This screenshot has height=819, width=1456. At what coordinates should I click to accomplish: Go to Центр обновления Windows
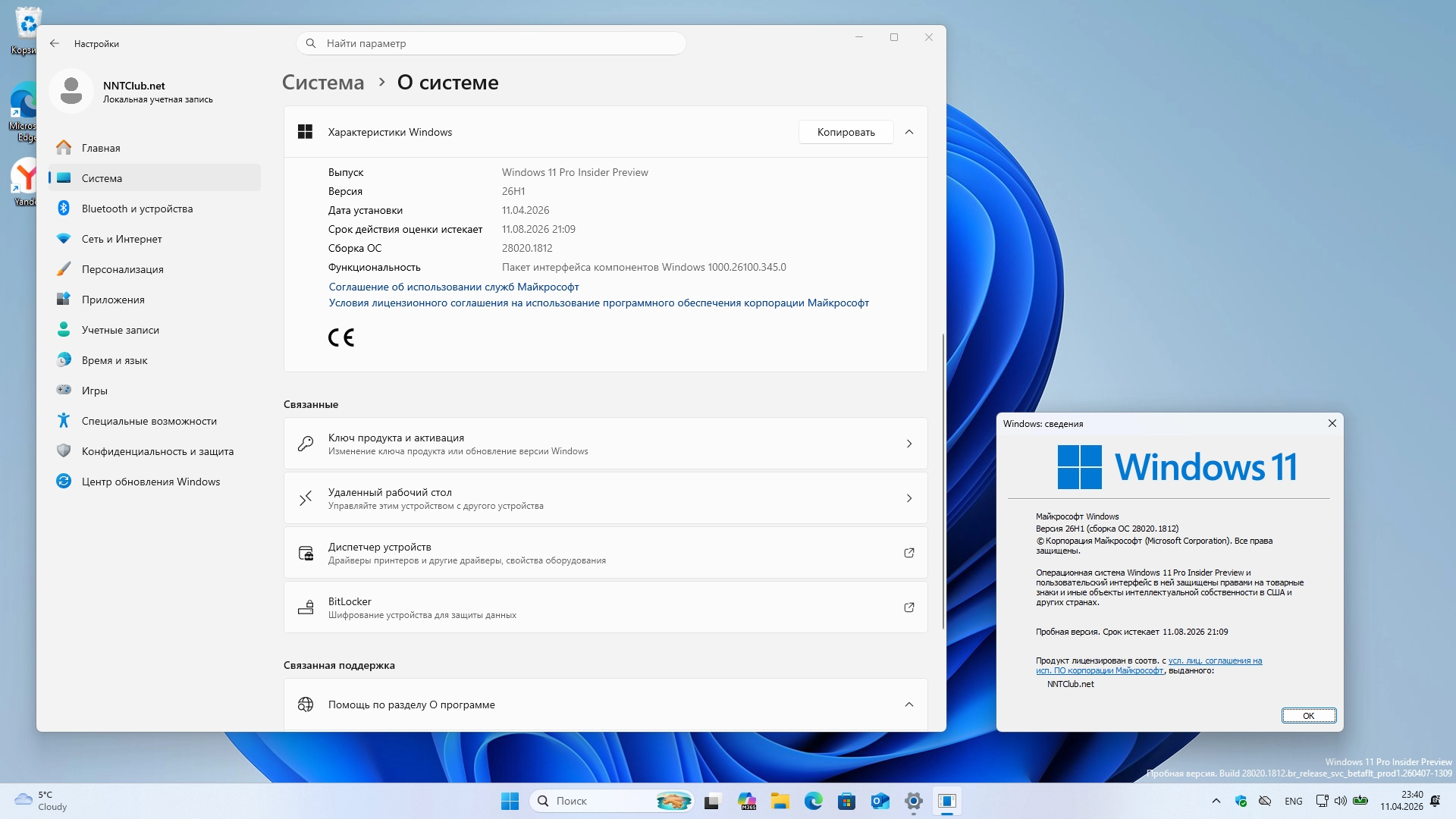150,482
